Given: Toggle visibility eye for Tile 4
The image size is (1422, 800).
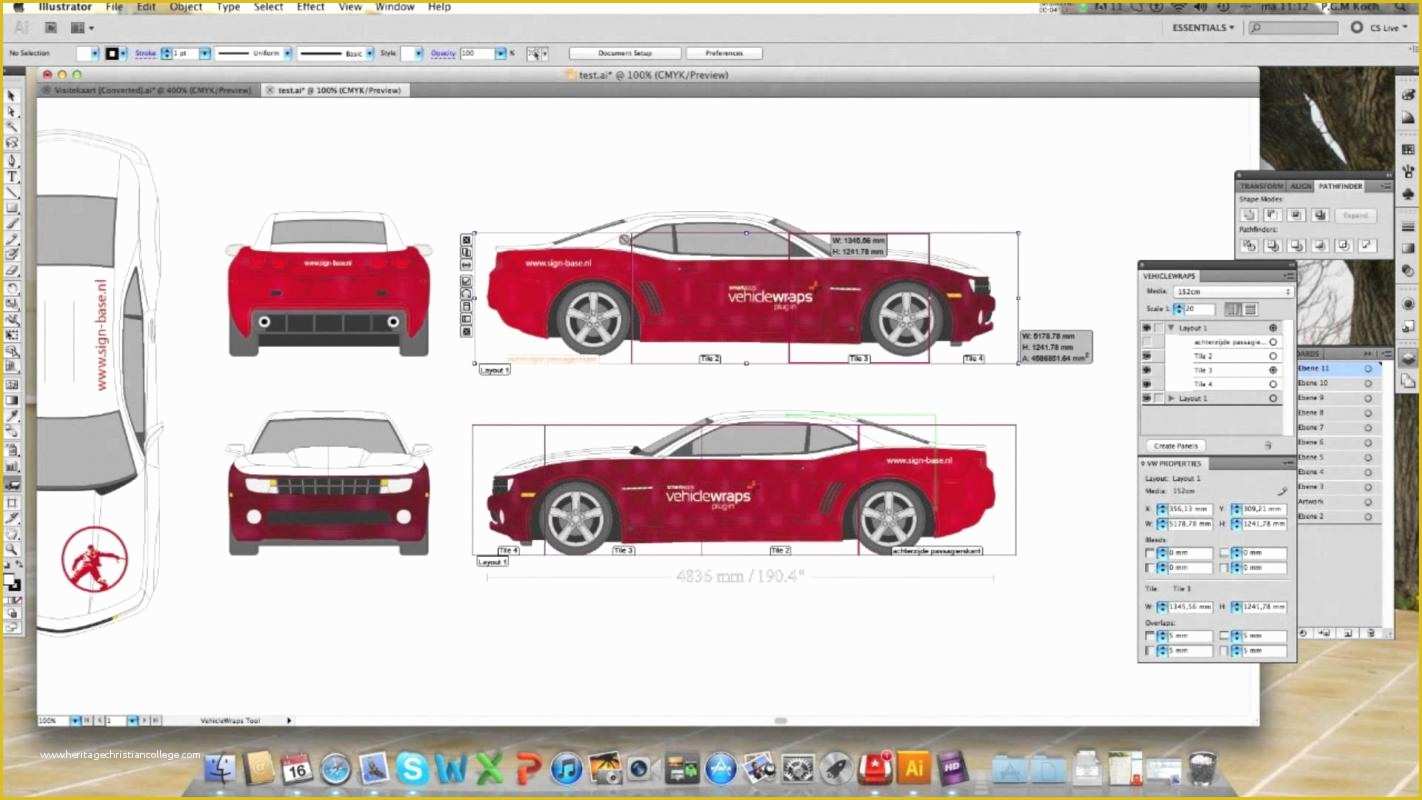Looking at the screenshot, I should click(x=1147, y=384).
